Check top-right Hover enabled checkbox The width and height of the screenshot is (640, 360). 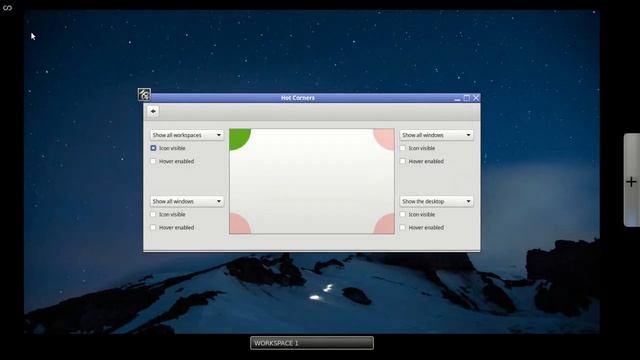tap(403, 161)
